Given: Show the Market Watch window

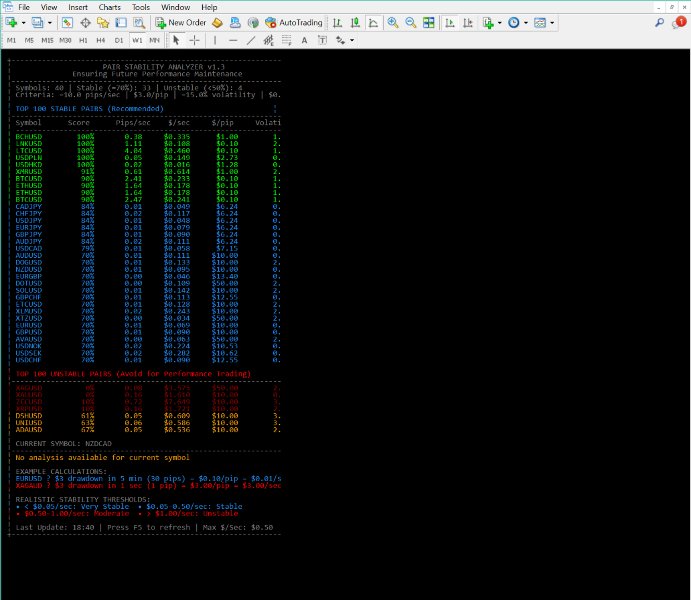Looking at the screenshot, I should click(x=67, y=22).
